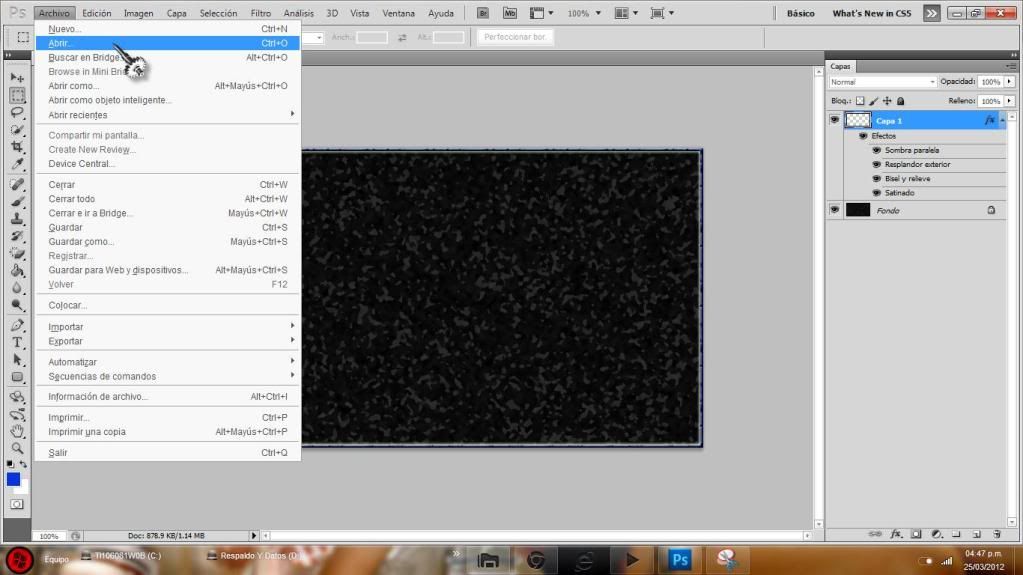The image size is (1023, 575).
Task: Select the Dodge tool
Action: 17,305
